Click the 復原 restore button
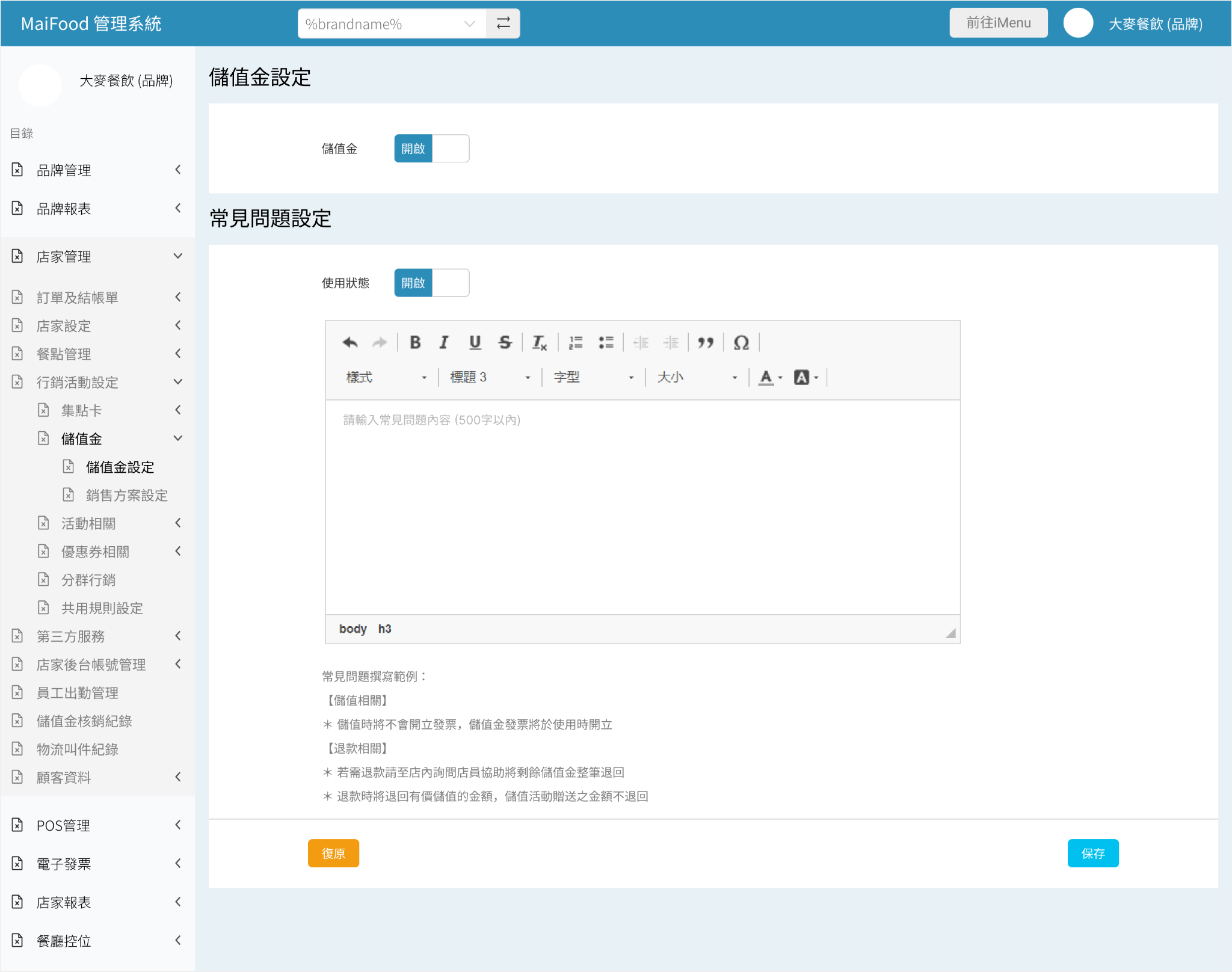Image resolution: width=1232 pixels, height=972 pixels. pyautogui.click(x=333, y=853)
